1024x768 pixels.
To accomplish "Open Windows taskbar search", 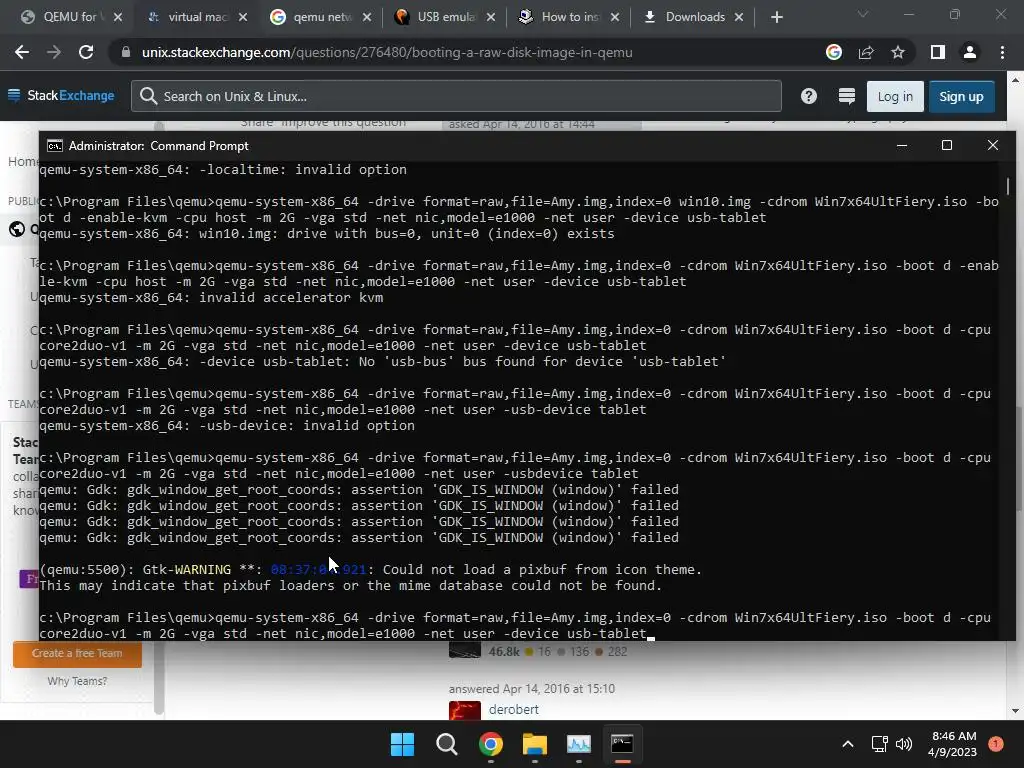I will (447, 744).
